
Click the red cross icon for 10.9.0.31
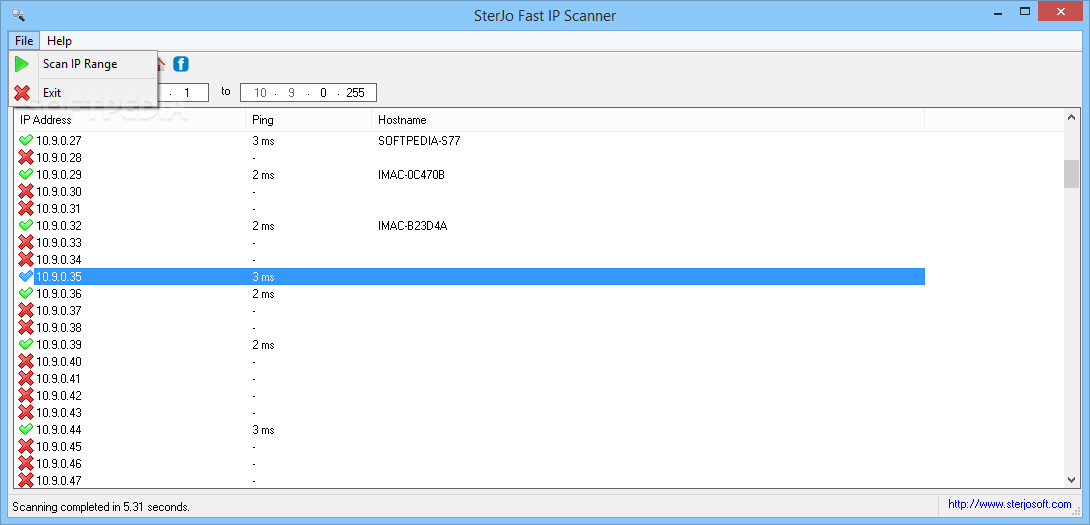26,209
